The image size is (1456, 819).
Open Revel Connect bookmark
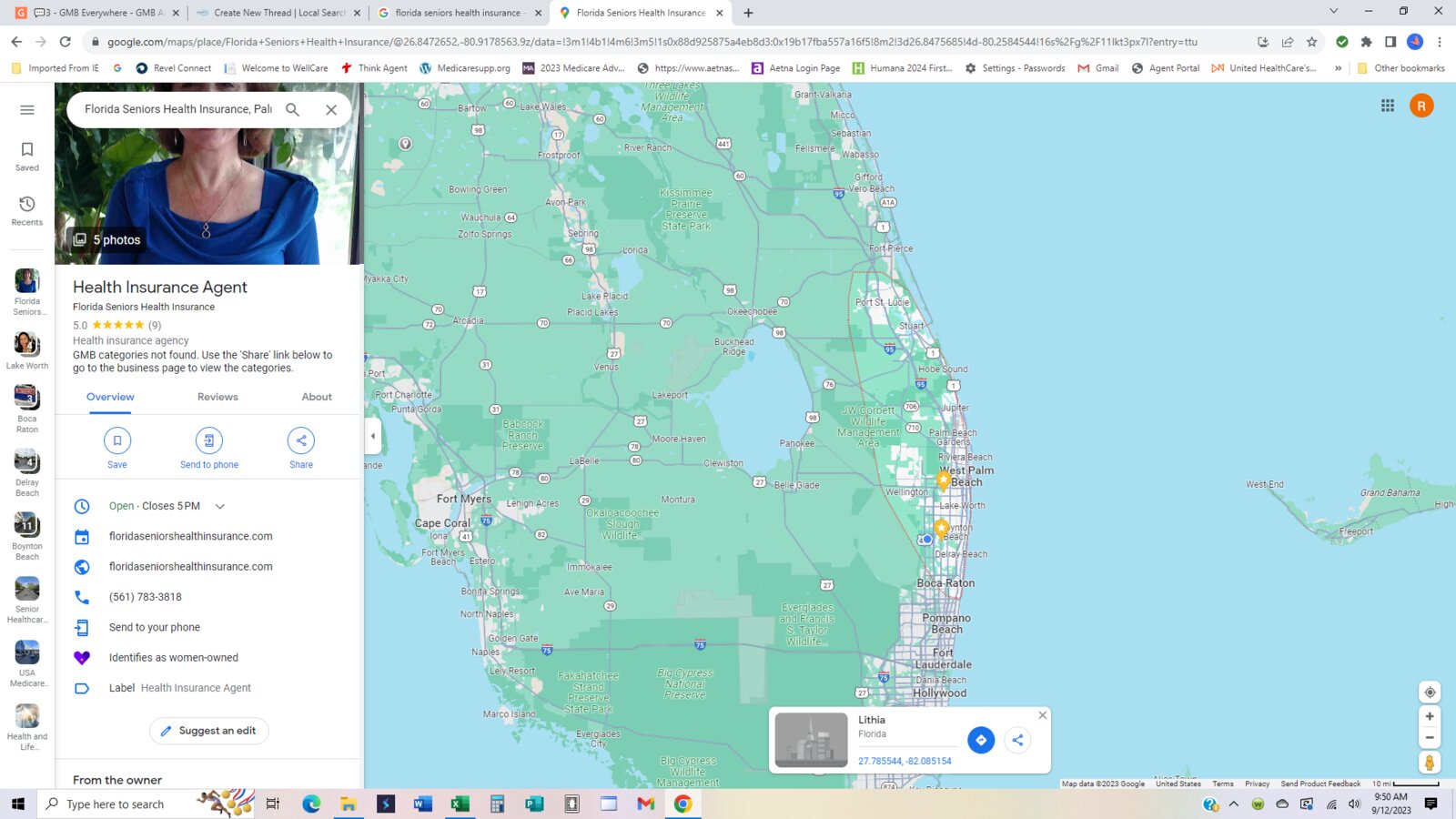pyautogui.click(x=173, y=68)
